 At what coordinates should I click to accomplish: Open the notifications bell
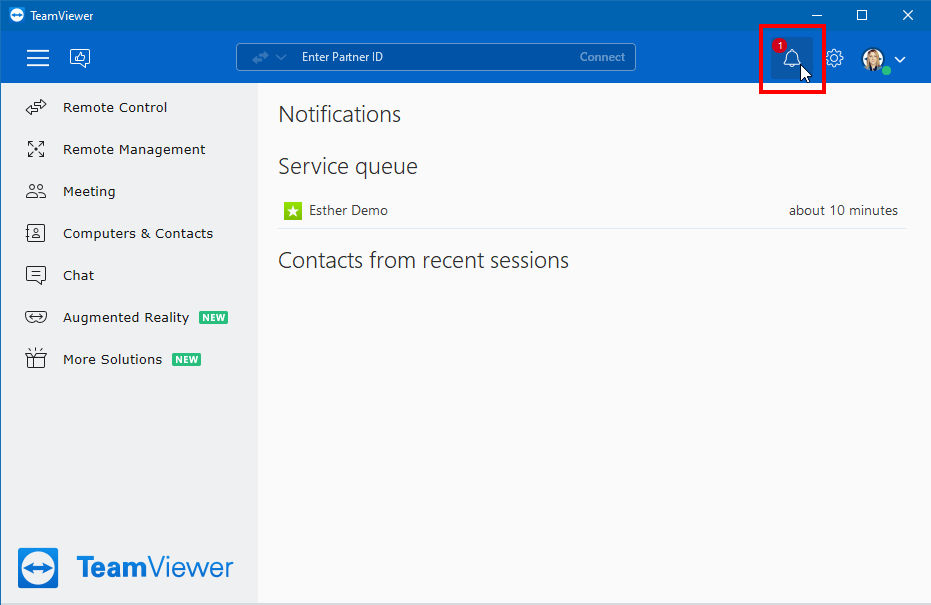791,58
